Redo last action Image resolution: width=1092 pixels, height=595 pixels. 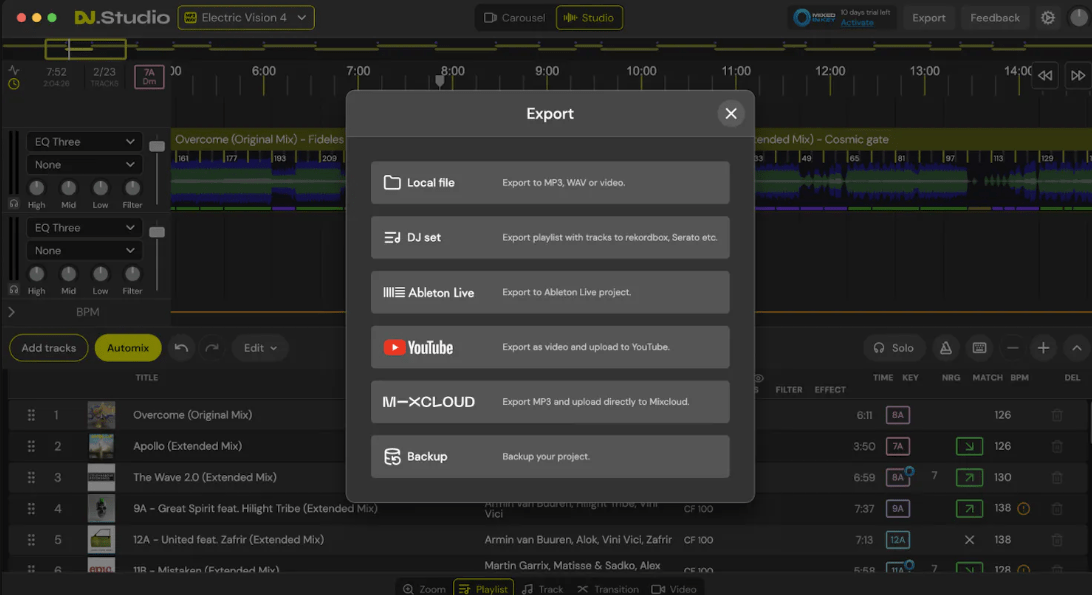[212, 348]
